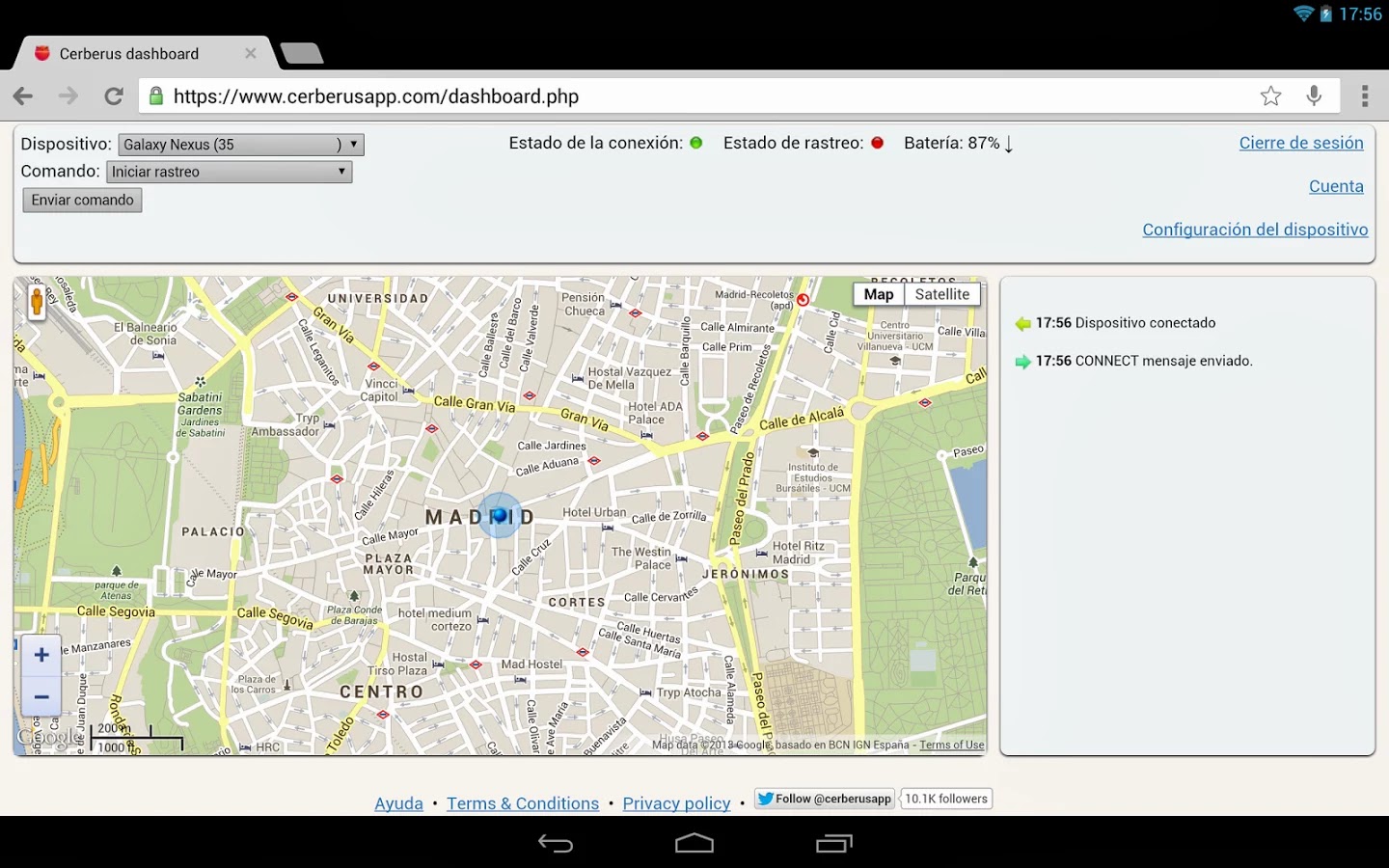Click the Enviar comando button
1389x868 pixels.
(x=82, y=200)
